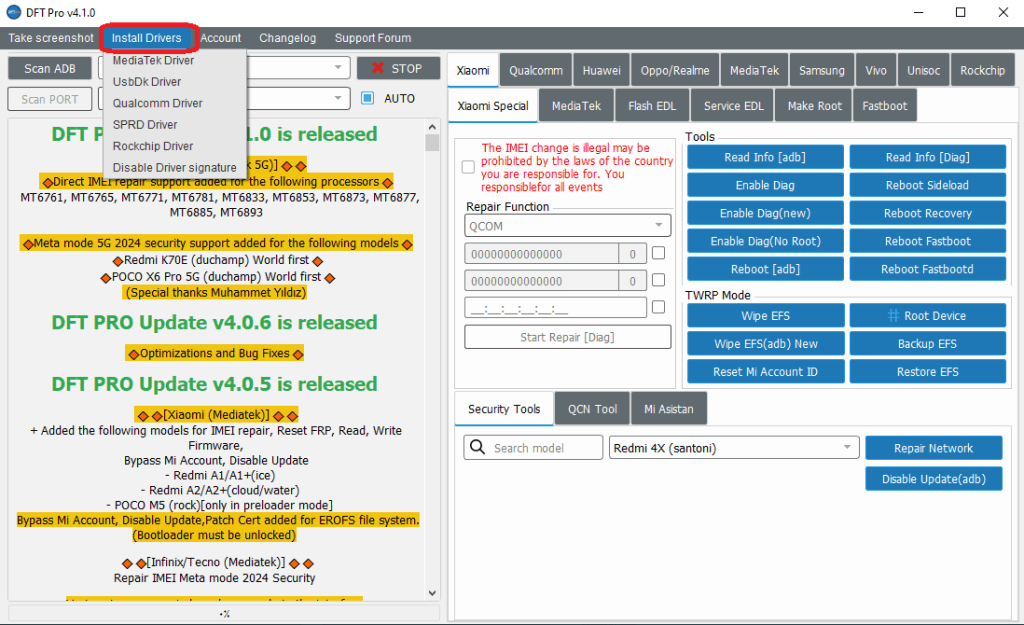
Task: Click the DFT Pro app logo icon
Action: pos(13,12)
